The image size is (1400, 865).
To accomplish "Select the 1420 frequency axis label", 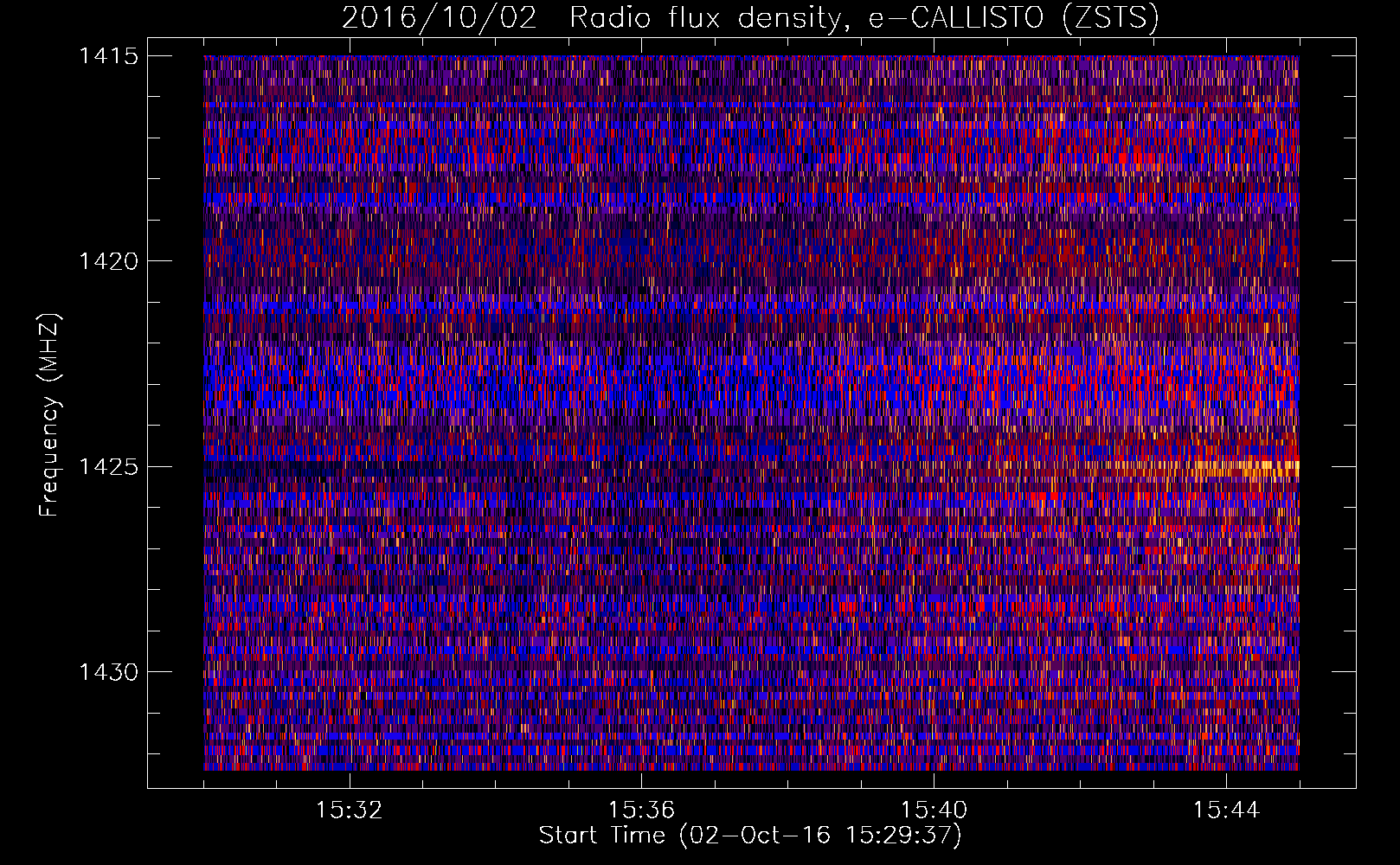I will (x=108, y=261).
